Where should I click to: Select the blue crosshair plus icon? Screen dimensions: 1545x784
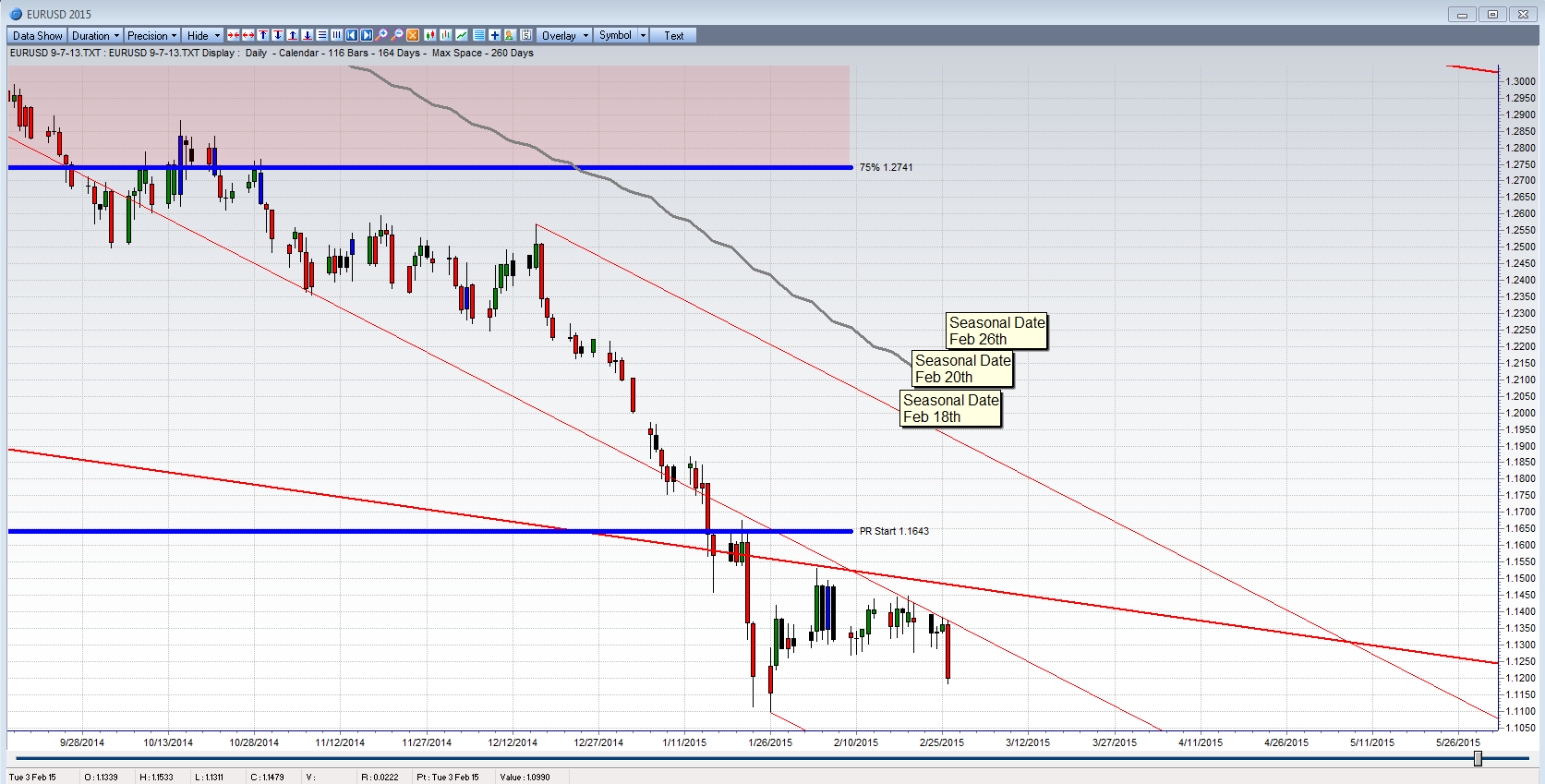tap(494, 35)
